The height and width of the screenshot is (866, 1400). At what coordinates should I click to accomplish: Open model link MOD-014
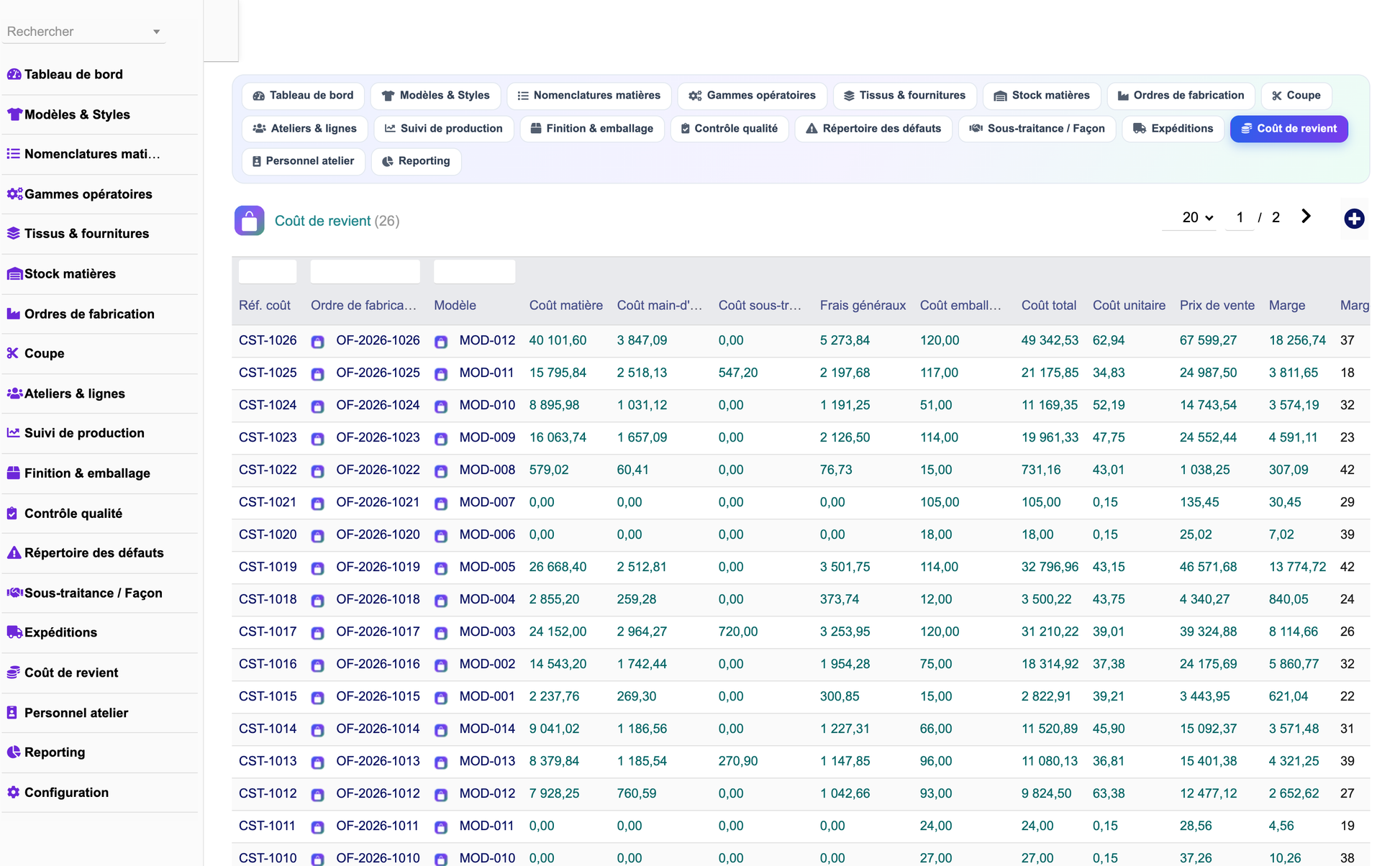pyautogui.click(x=487, y=729)
